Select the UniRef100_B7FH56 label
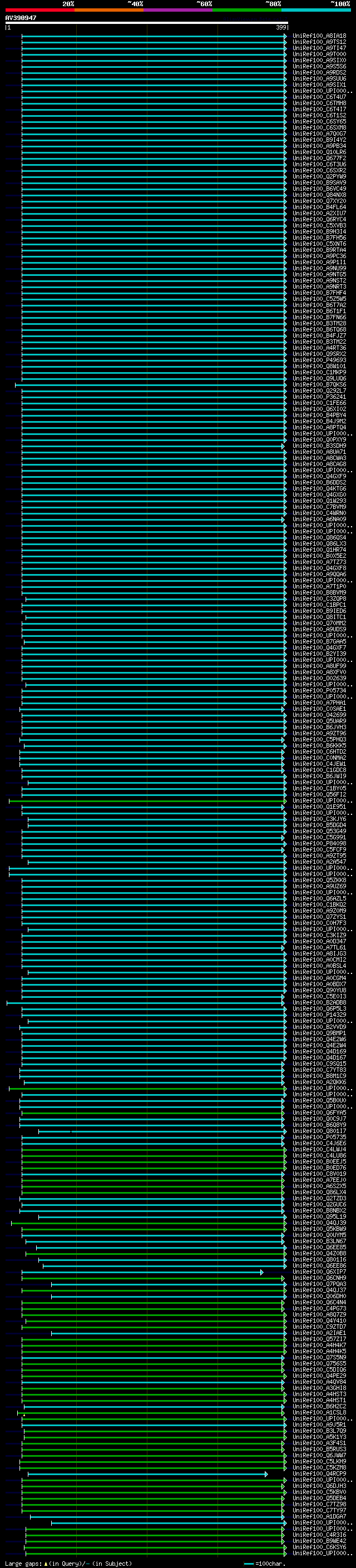356x1568 pixels. (319, 238)
